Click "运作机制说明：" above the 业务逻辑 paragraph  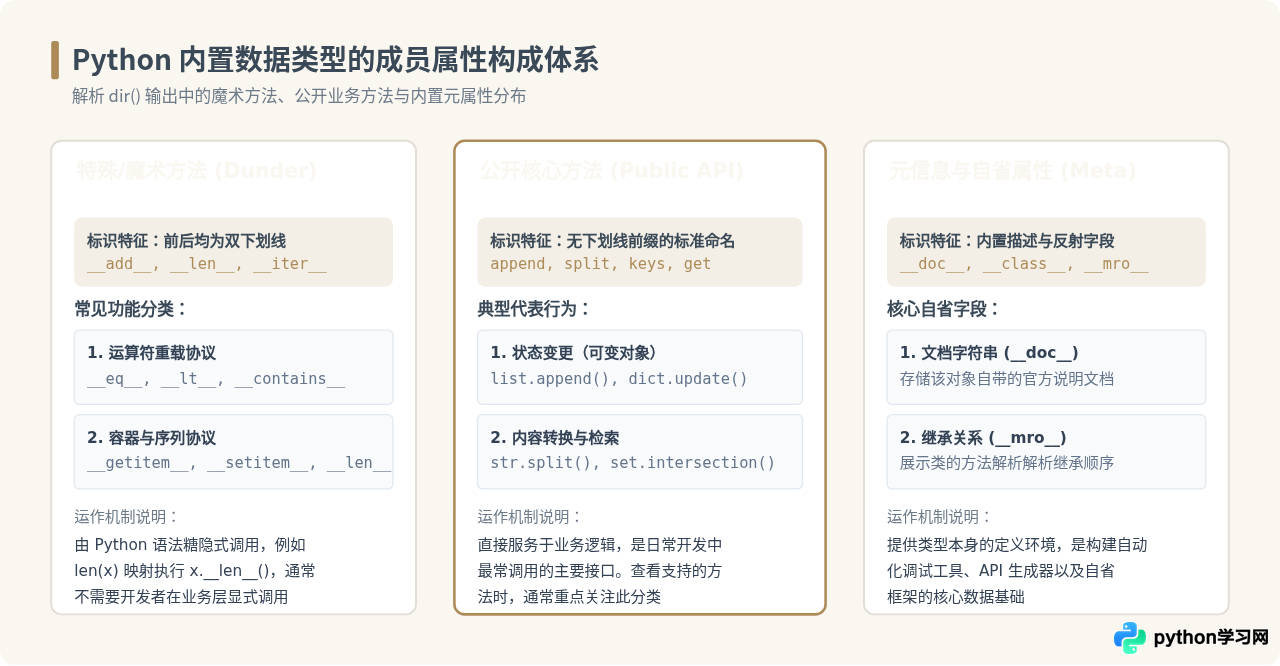tap(530, 517)
